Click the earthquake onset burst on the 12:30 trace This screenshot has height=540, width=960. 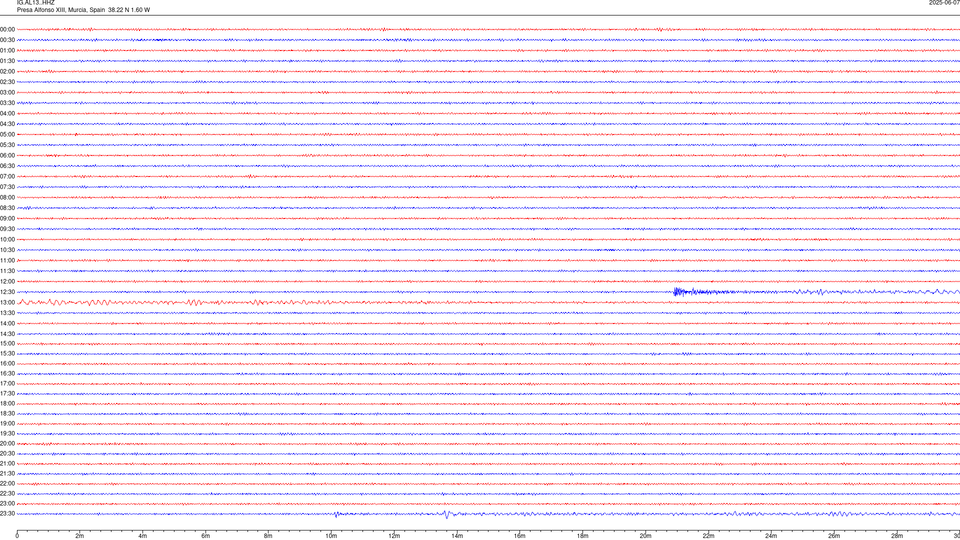[x=678, y=292]
